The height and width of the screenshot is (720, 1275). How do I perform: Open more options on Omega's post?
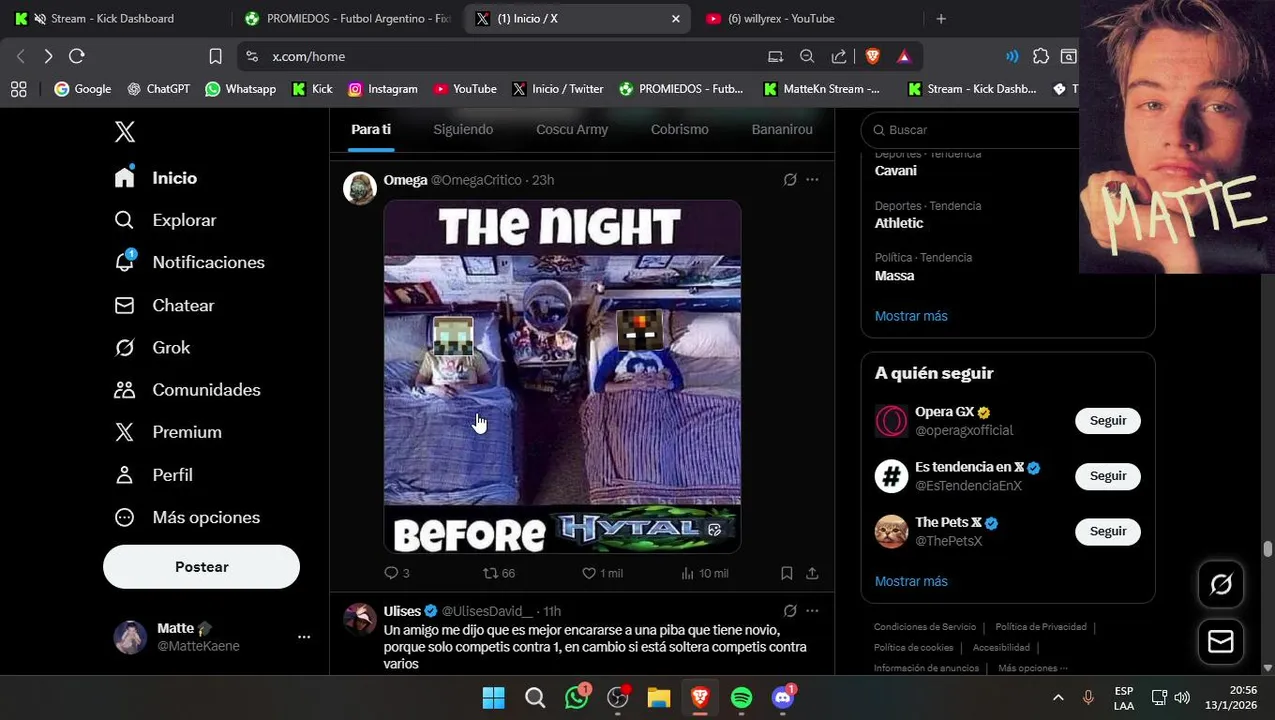click(x=812, y=180)
